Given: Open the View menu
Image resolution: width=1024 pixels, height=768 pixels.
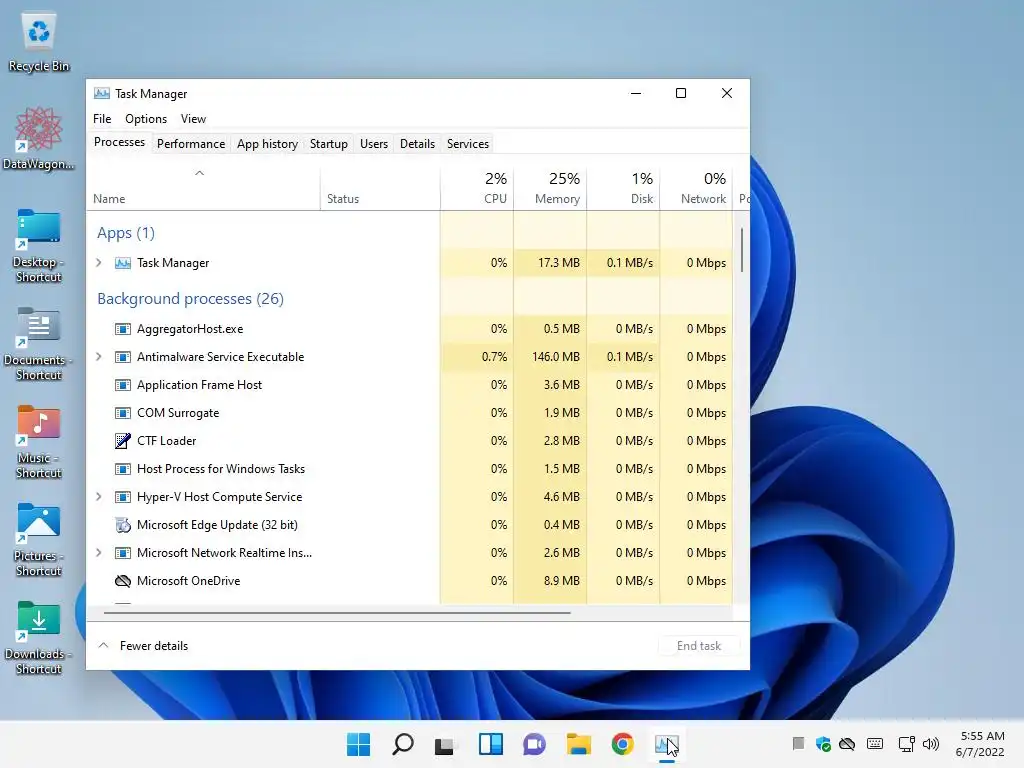Looking at the screenshot, I should pyautogui.click(x=193, y=119).
